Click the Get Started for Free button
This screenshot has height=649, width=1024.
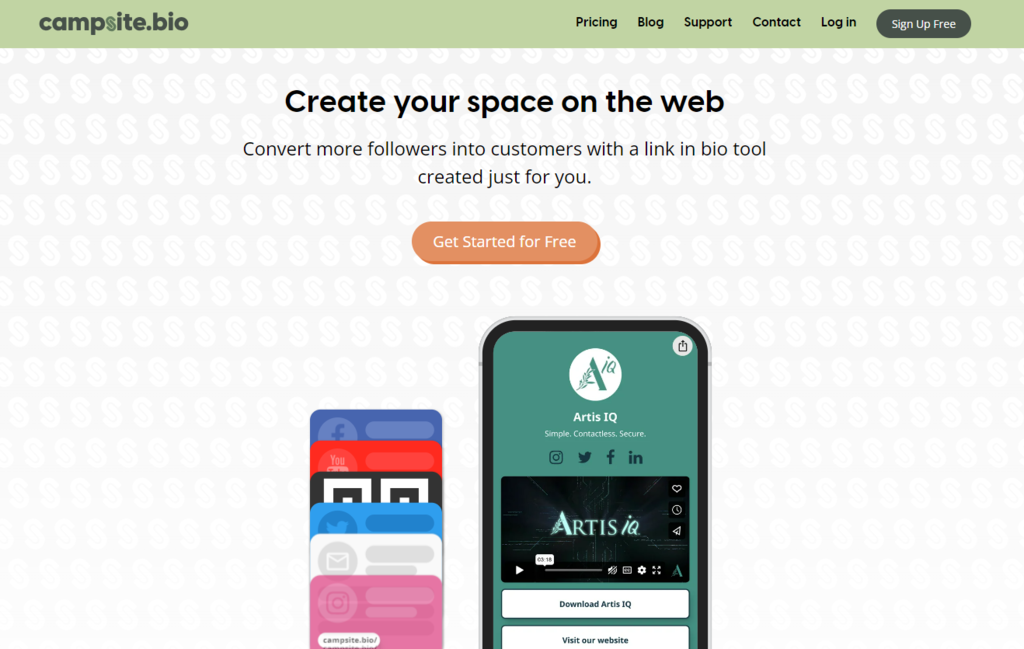coord(505,242)
